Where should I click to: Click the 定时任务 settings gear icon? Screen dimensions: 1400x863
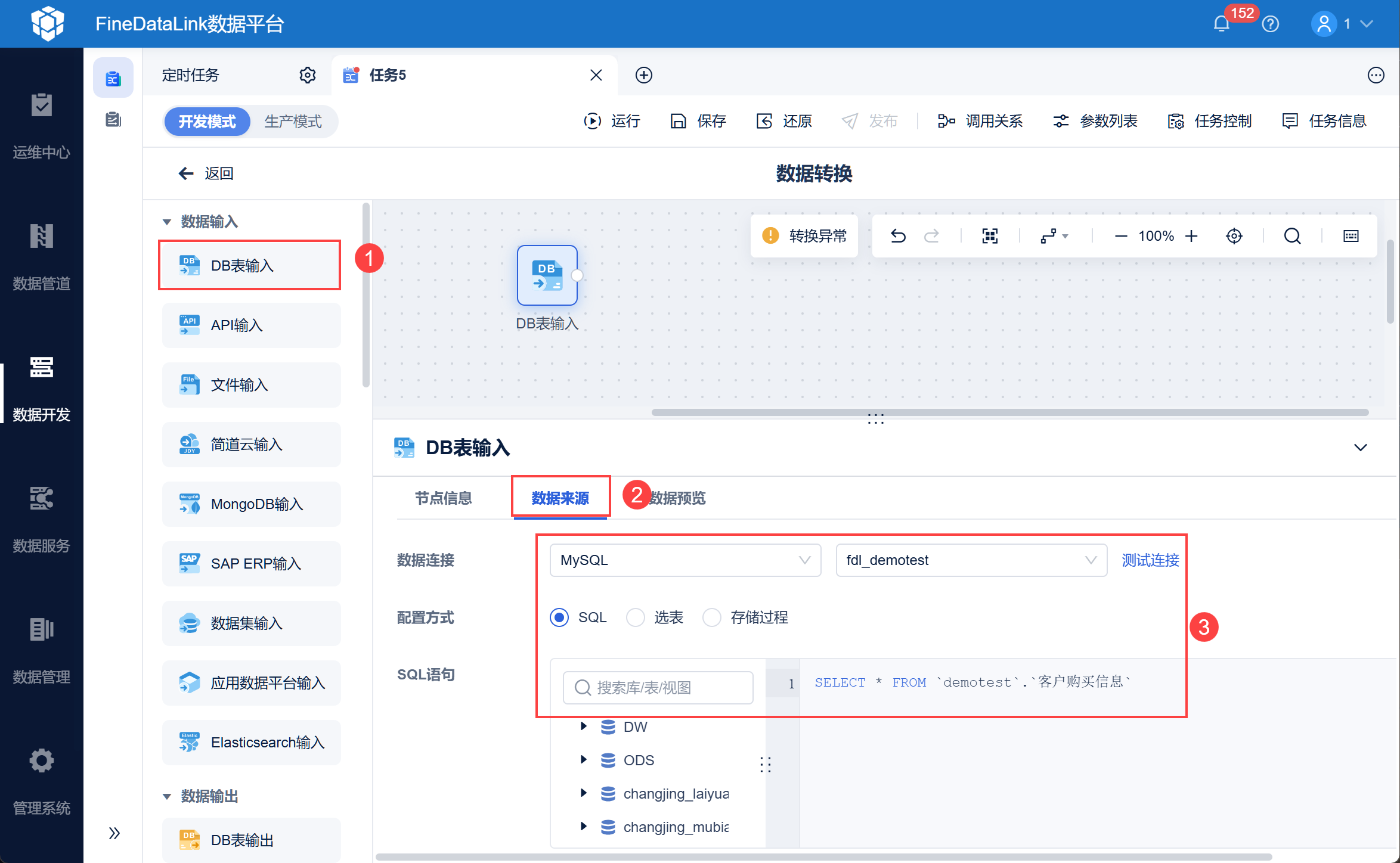click(x=308, y=75)
